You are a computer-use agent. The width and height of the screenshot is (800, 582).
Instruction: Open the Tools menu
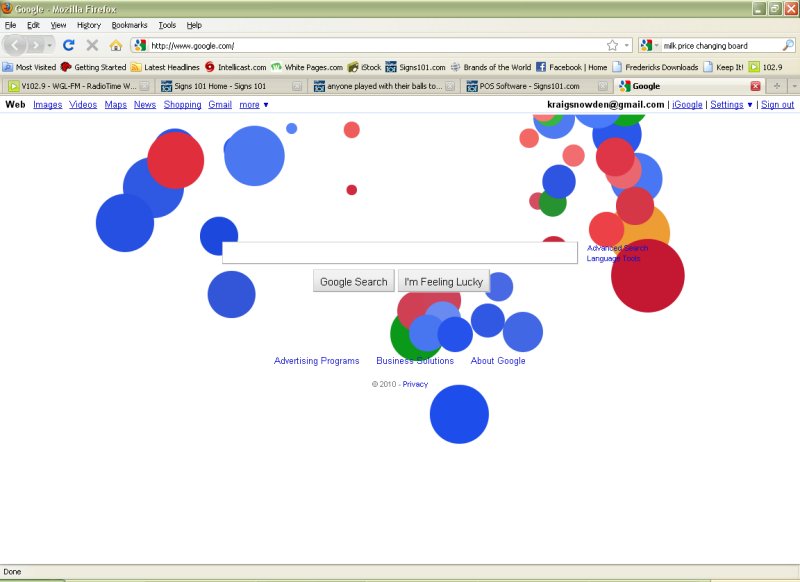(167, 25)
